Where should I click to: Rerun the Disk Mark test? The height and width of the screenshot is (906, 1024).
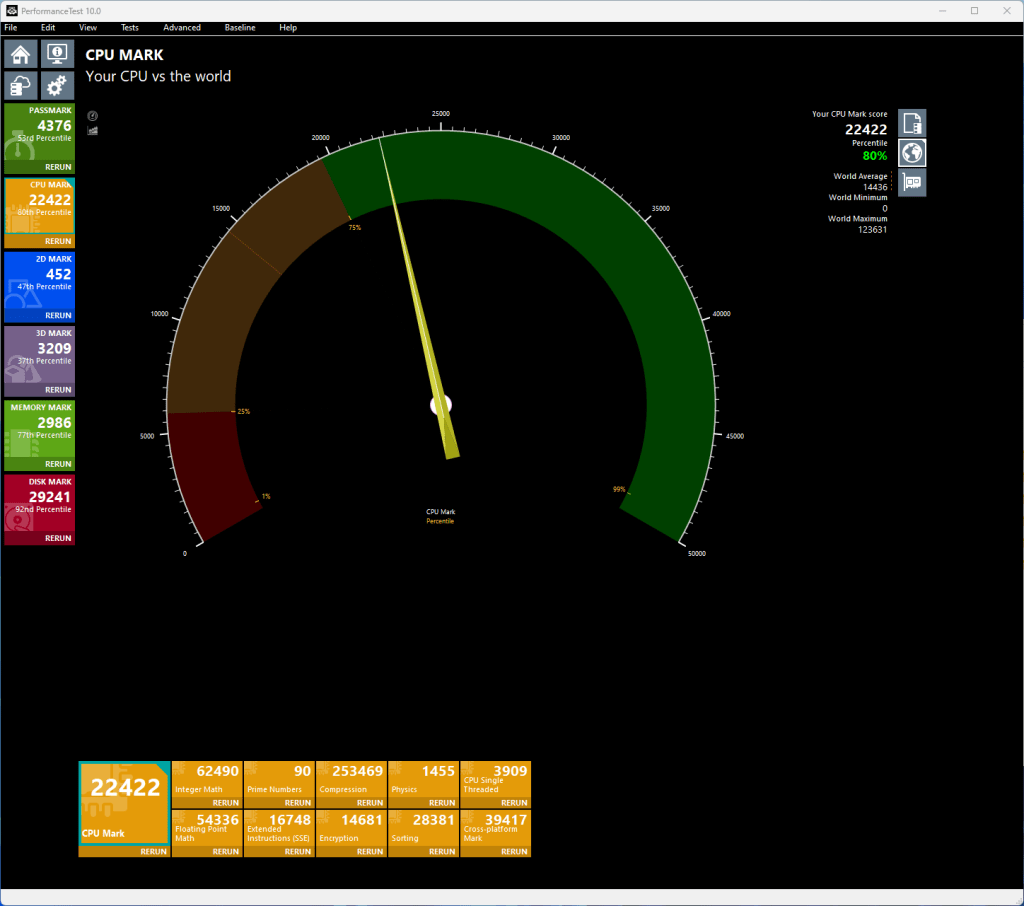click(58, 538)
